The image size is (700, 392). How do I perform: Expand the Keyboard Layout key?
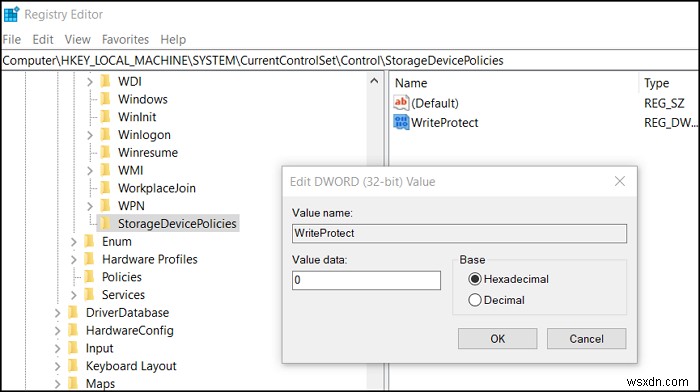pos(57,367)
